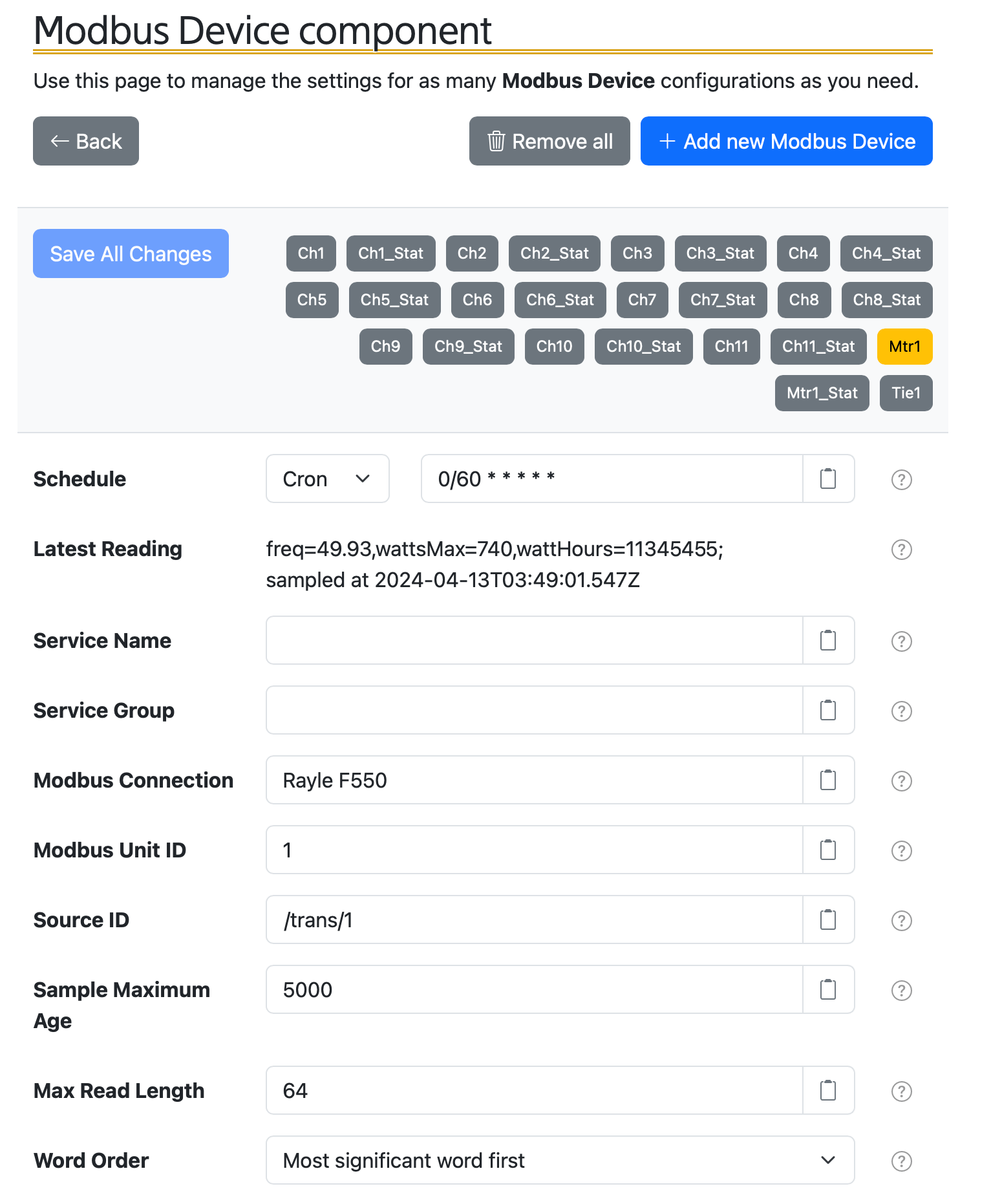Screen dimensions: 1002x1204
Task: Open the Ch7 device tab
Action: (643, 300)
